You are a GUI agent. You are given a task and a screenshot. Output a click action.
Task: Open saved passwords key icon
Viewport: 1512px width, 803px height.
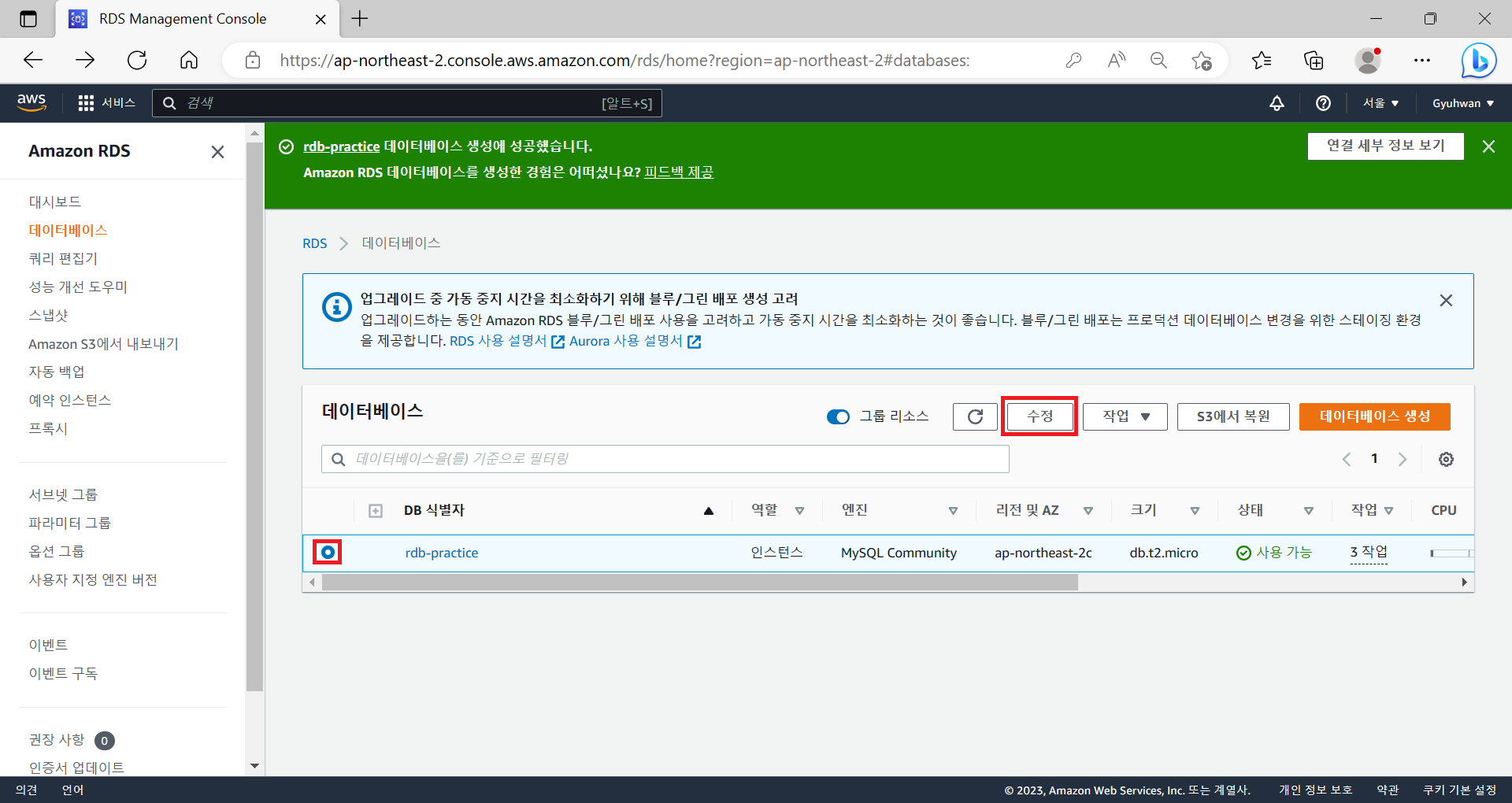pyautogui.click(x=1073, y=60)
